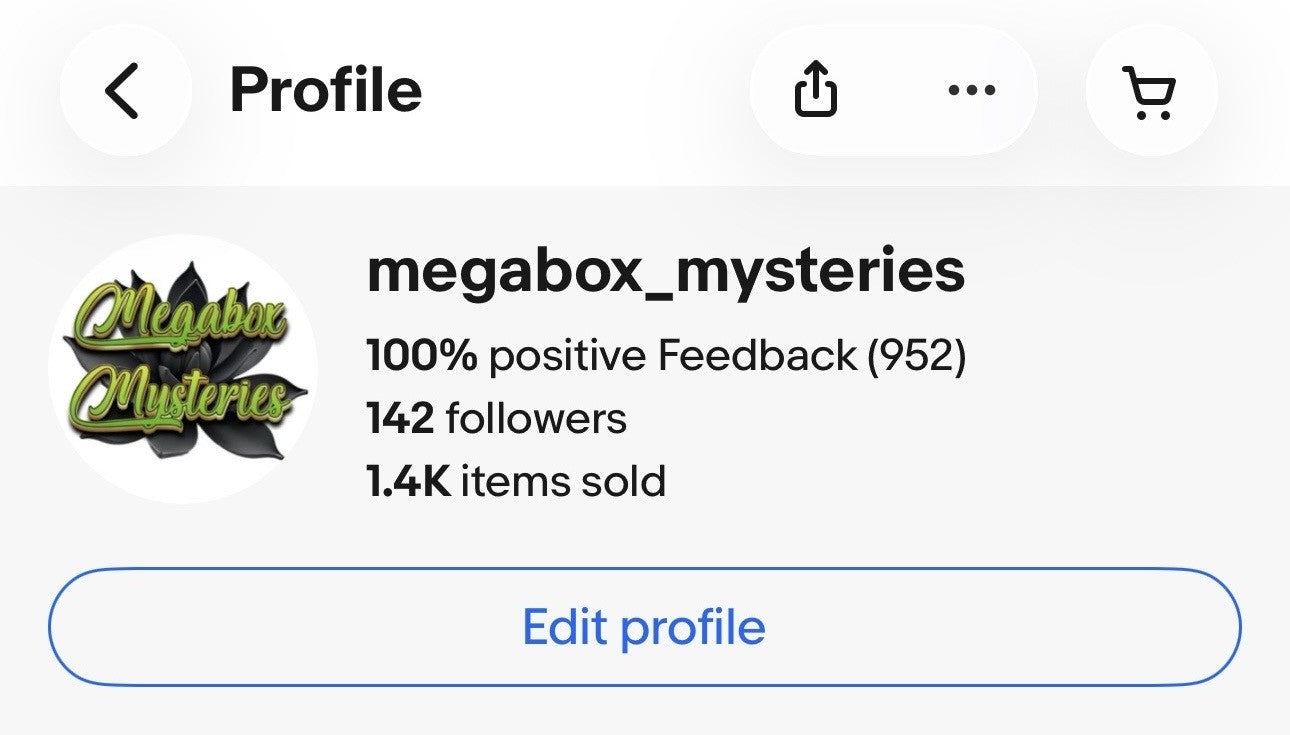This screenshot has height=735, width=1290.
Task: See the 142 followers list
Action: point(496,418)
